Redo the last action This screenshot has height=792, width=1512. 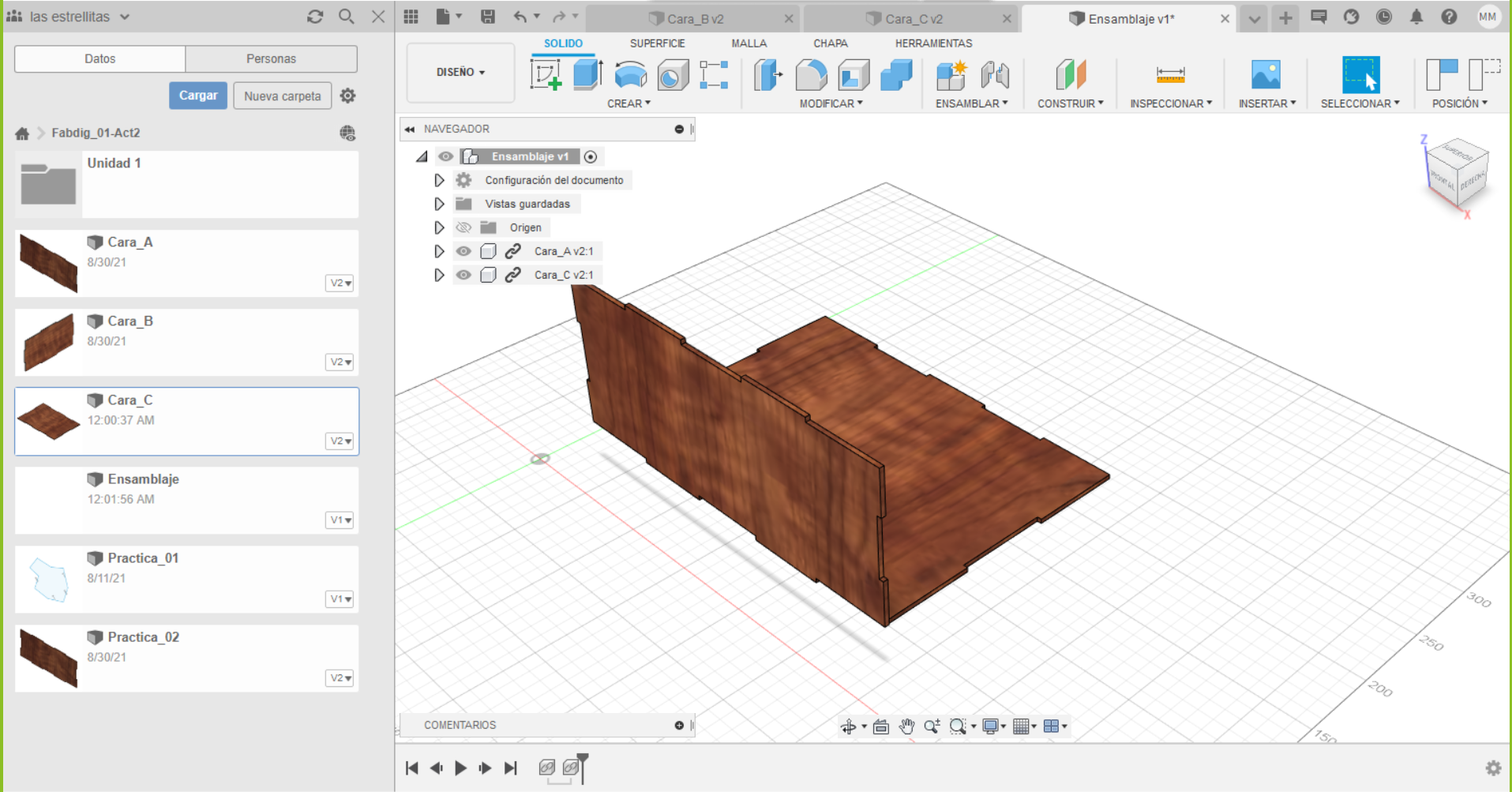[x=559, y=17]
